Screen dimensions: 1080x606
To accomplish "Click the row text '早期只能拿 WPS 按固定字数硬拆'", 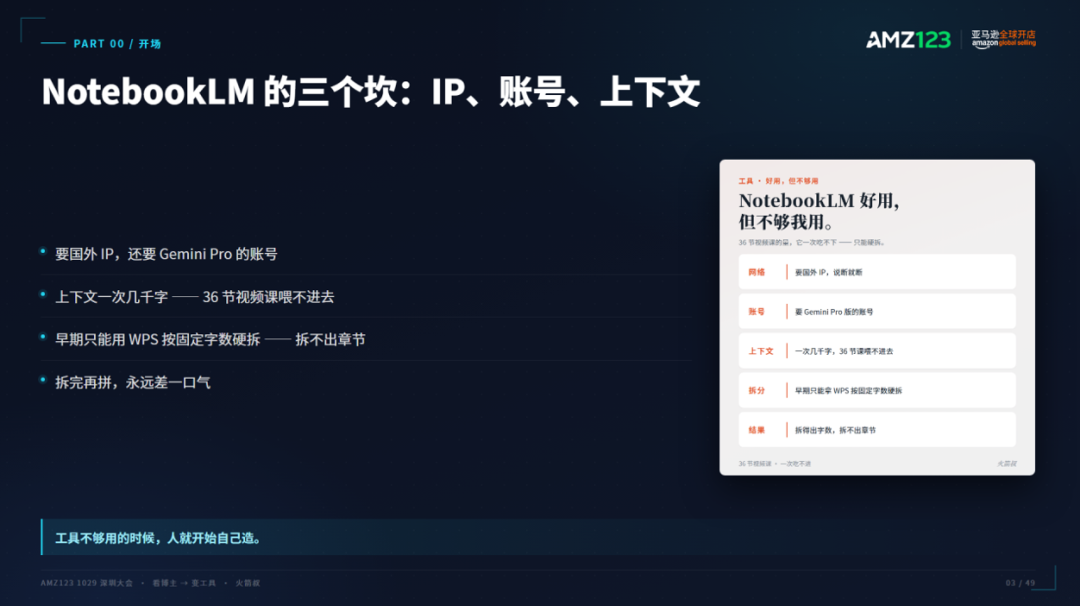I will (x=849, y=390).
